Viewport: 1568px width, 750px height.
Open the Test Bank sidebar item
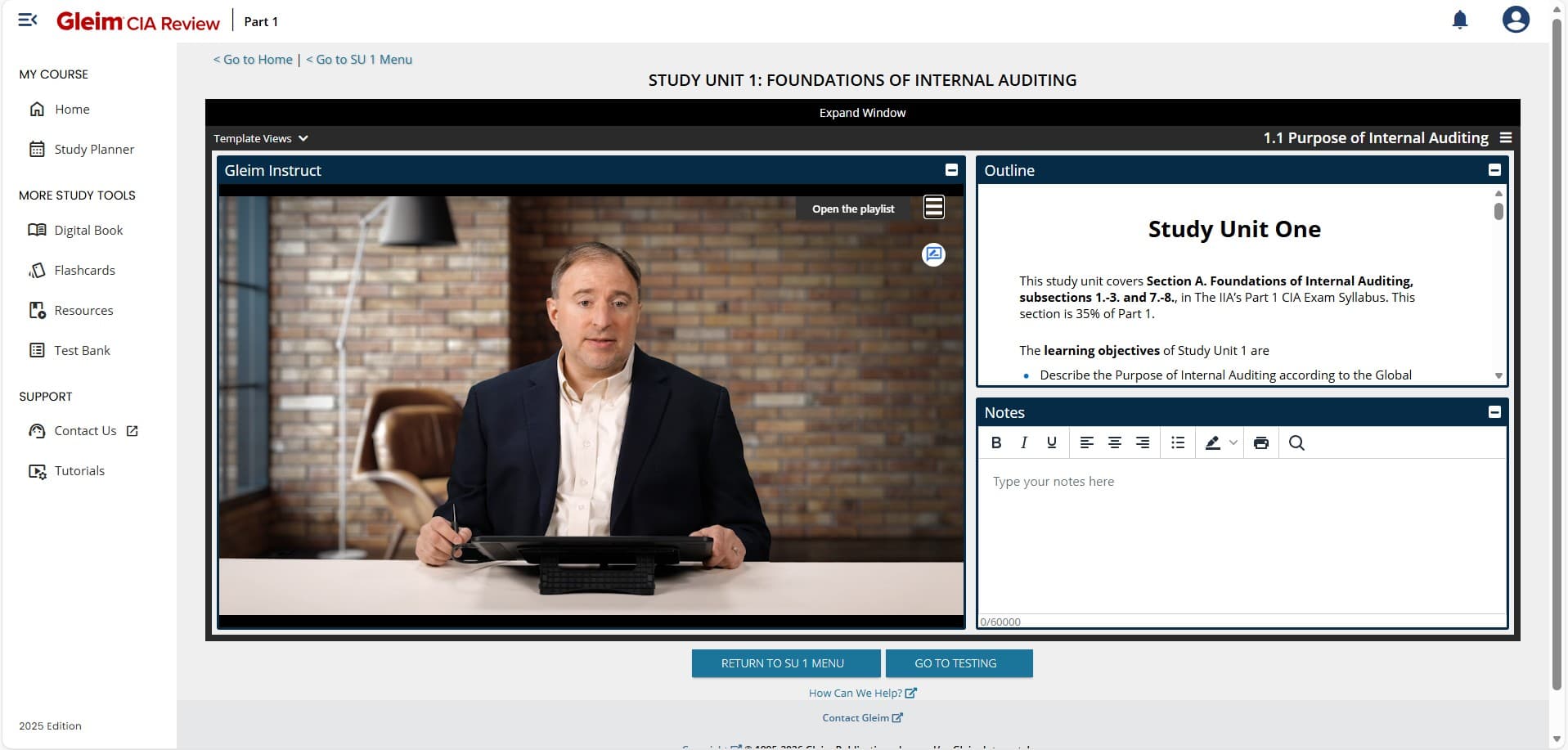pyautogui.click(x=82, y=350)
